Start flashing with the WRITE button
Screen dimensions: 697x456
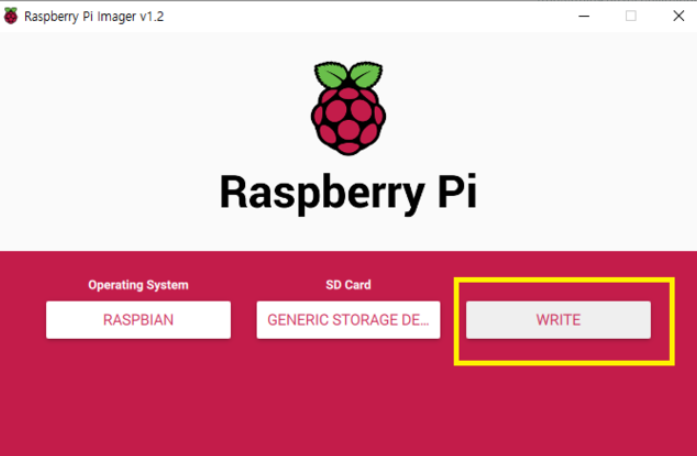tap(558, 320)
